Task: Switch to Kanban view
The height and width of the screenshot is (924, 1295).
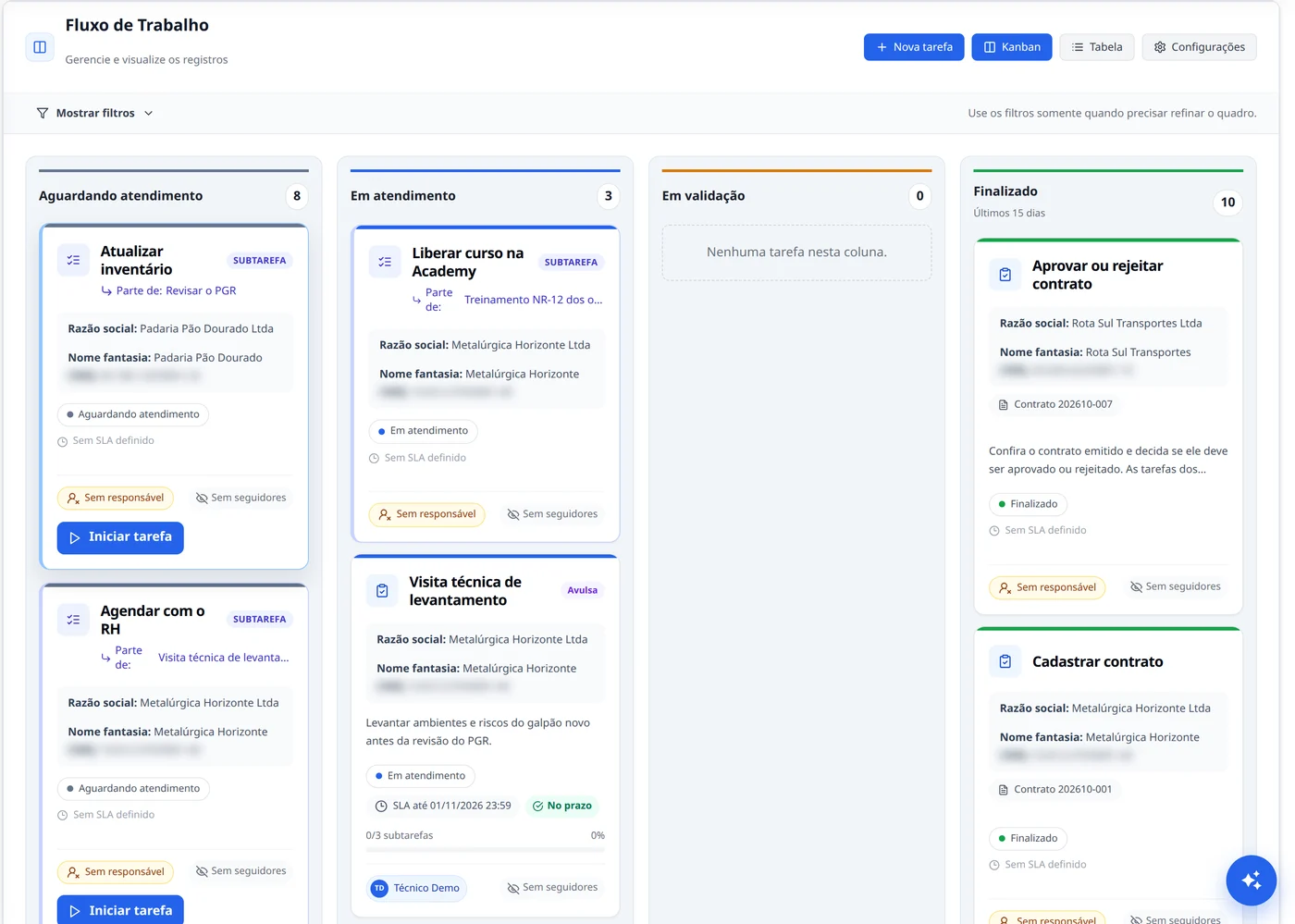Action: coord(1012,47)
